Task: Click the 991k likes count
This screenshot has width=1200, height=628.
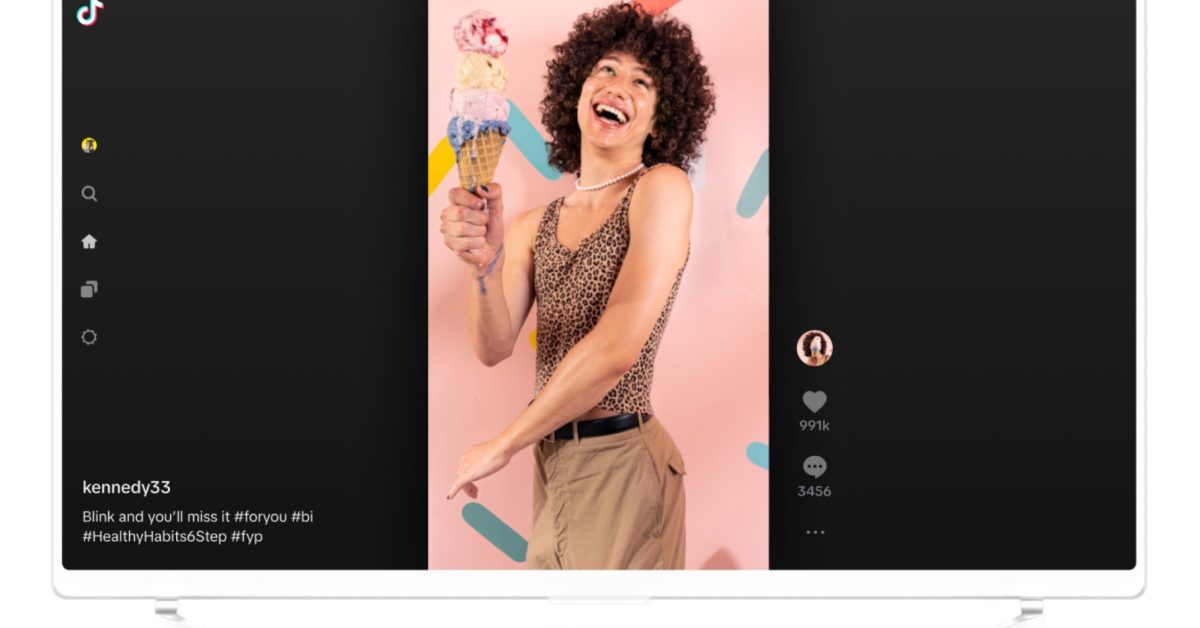Action: [814, 426]
